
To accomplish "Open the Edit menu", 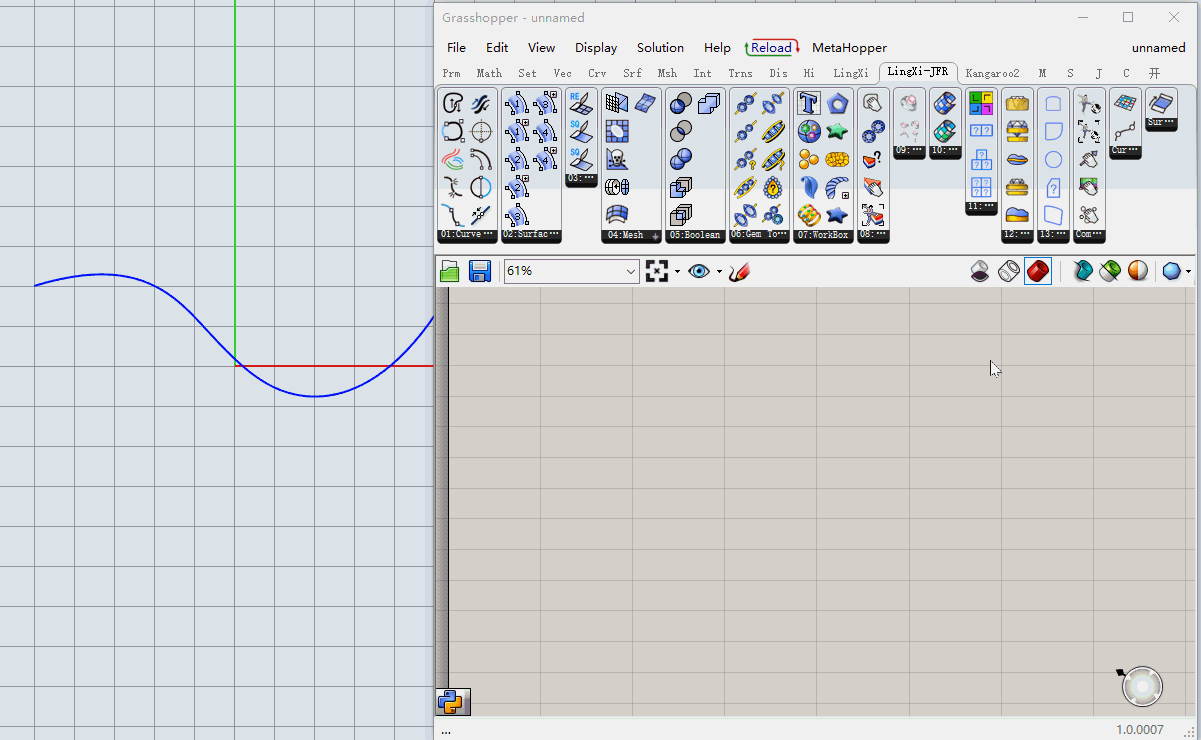I will click(x=497, y=48).
